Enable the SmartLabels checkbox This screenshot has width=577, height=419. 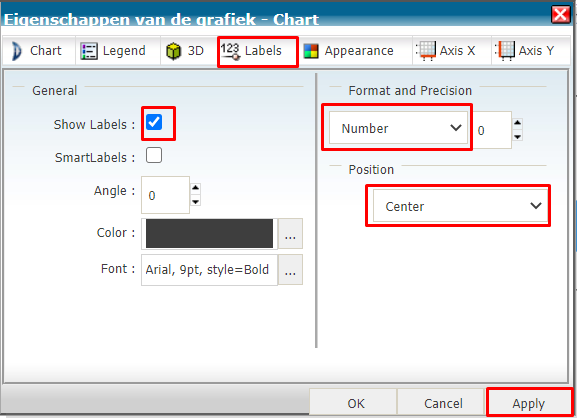[154, 155]
